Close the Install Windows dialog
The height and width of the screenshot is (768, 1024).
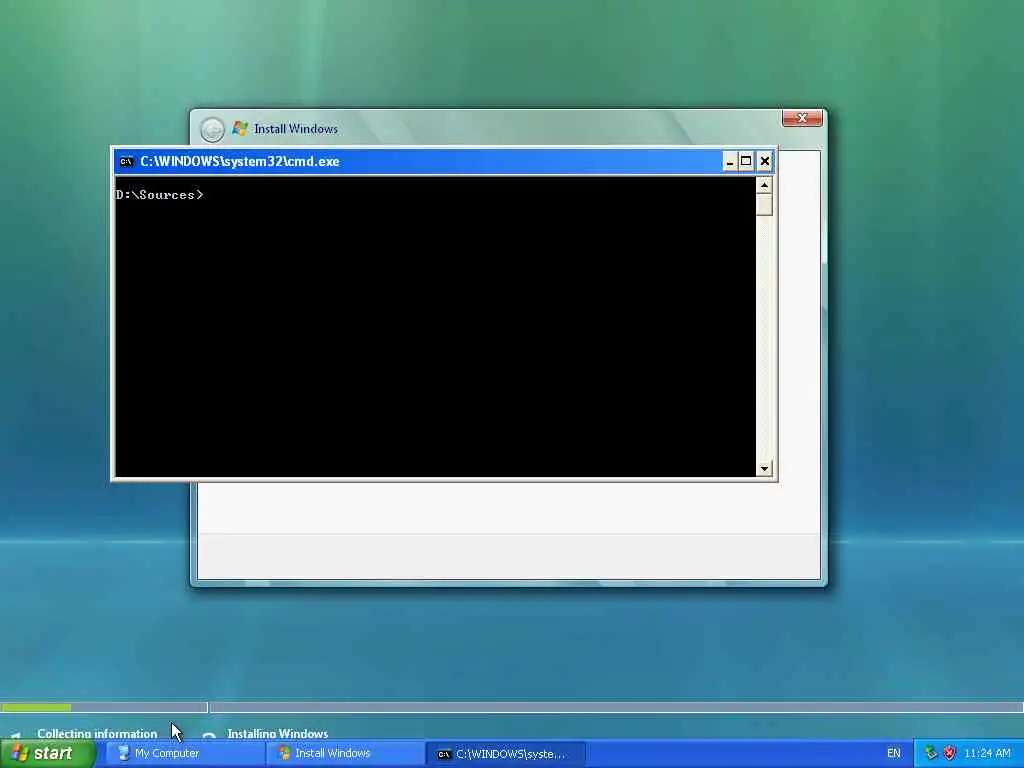coord(802,118)
